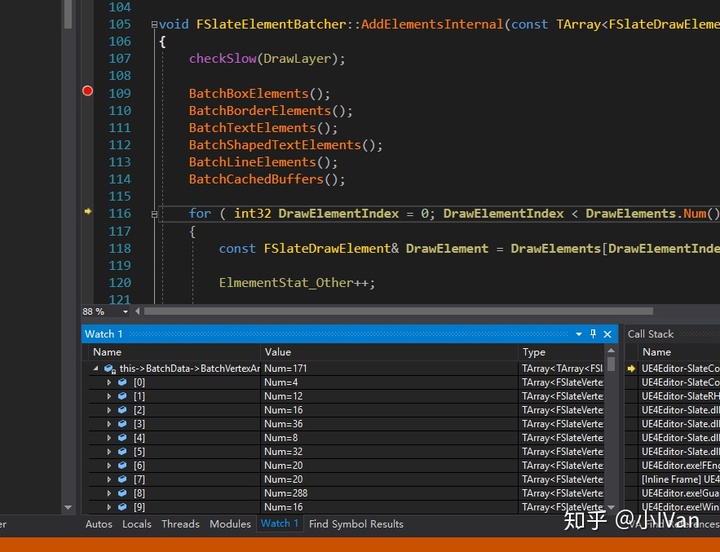
Task: Select the Num=36 value cell
Action: pyautogui.click(x=389, y=423)
